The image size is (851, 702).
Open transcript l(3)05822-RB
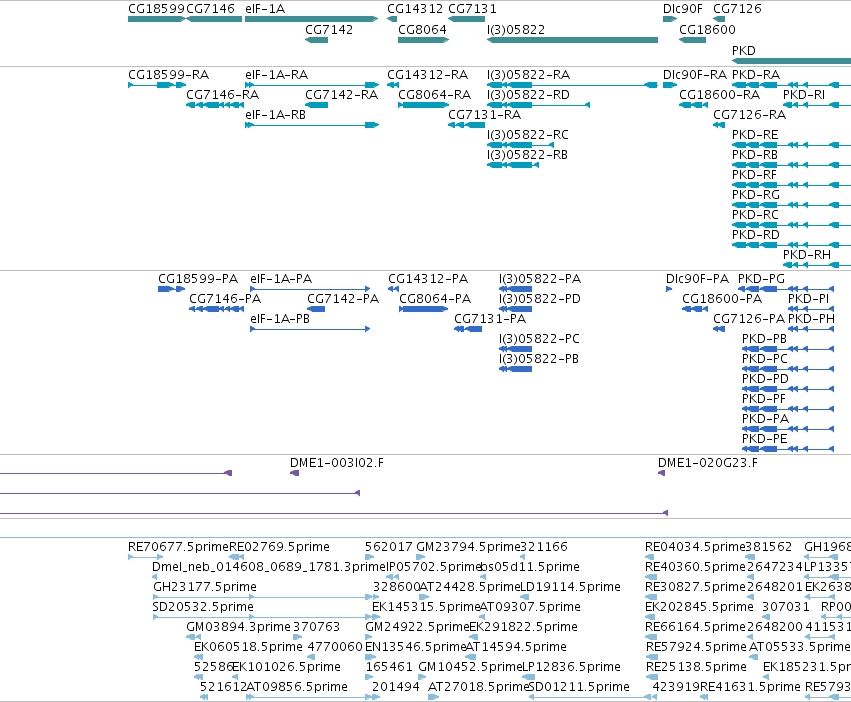coord(528,155)
